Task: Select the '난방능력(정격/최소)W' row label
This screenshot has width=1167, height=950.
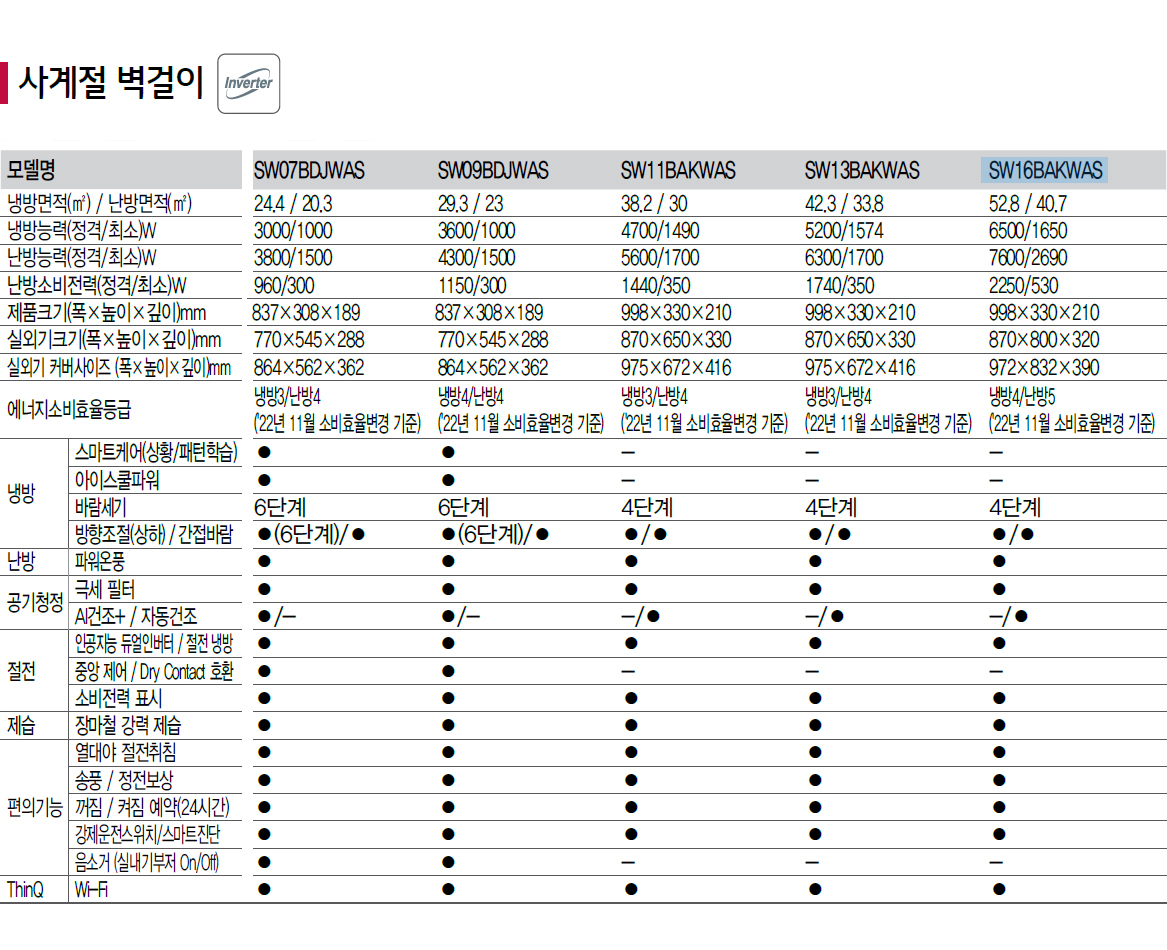Action: [82, 258]
